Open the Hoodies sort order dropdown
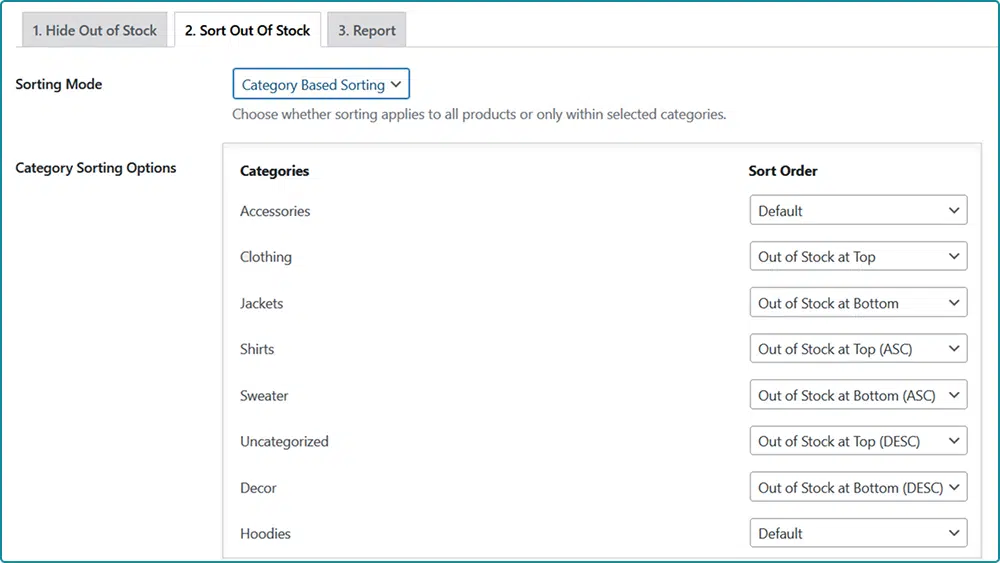Image resolution: width=1000 pixels, height=563 pixels. 858,534
